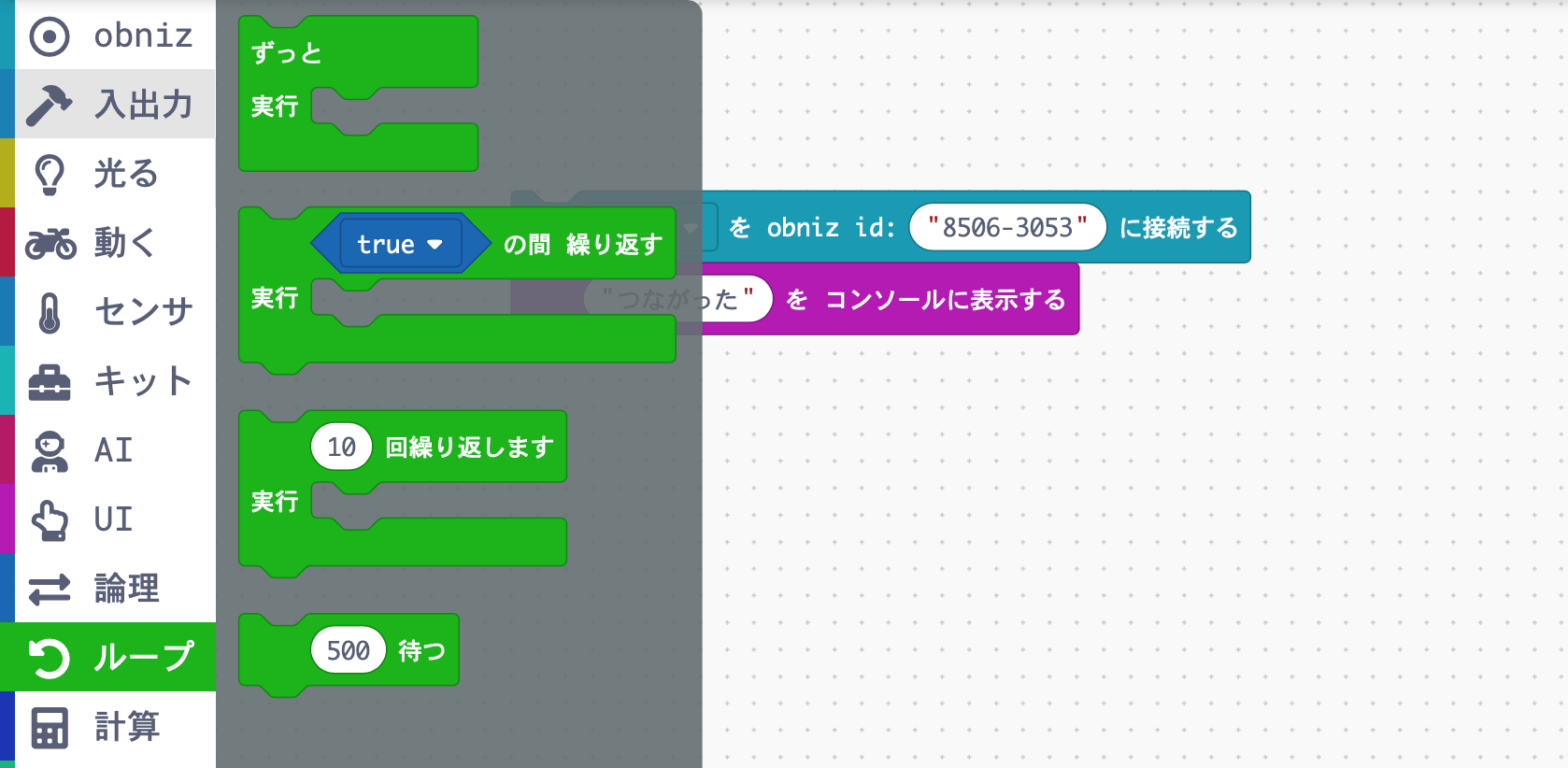
Task: Select the の間 繰り返す while block
Action: [581, 245]
